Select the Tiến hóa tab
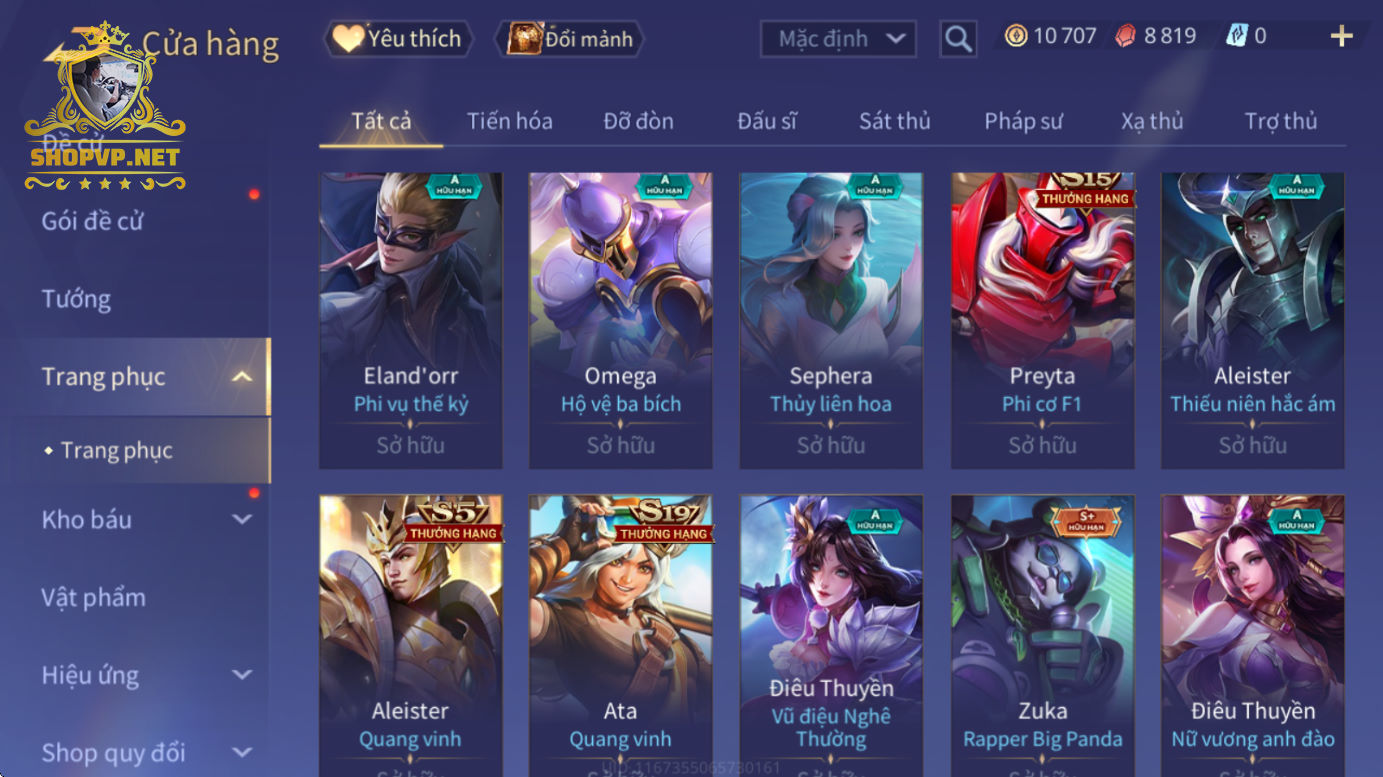This screenshot has height=777, width=1383. coord(509,121)
